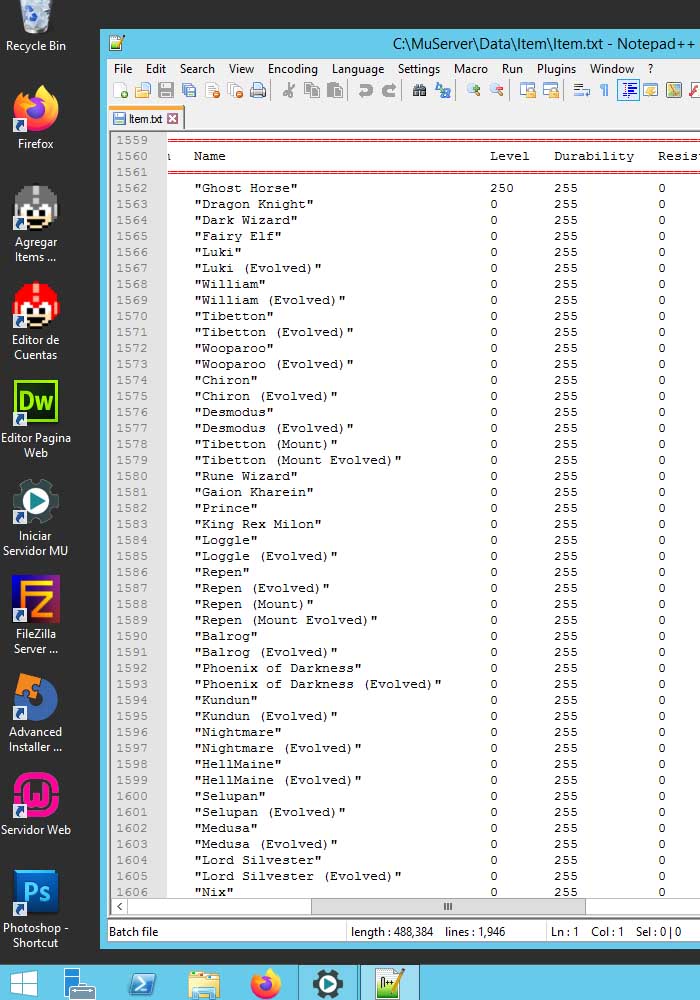
Task: Click the FileZilla Server desktop shortcut
Action: click(35, 615)
